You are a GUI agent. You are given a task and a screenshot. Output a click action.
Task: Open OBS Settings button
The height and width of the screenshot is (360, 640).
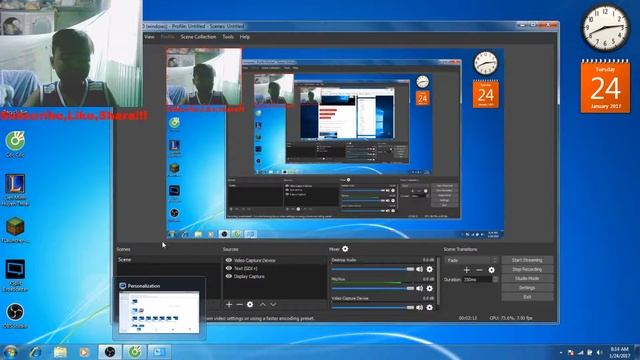click(x=527, y=288)
